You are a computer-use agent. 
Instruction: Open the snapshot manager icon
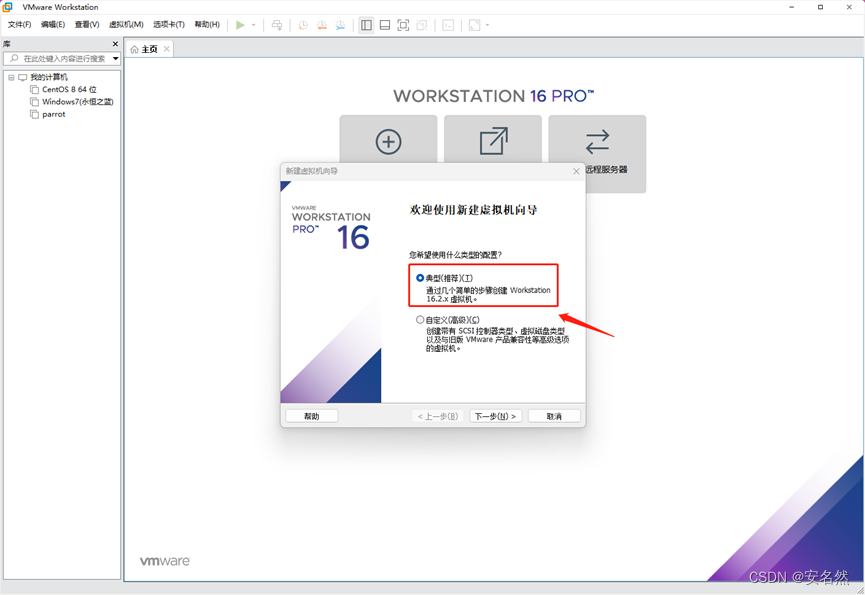point(340,25)
